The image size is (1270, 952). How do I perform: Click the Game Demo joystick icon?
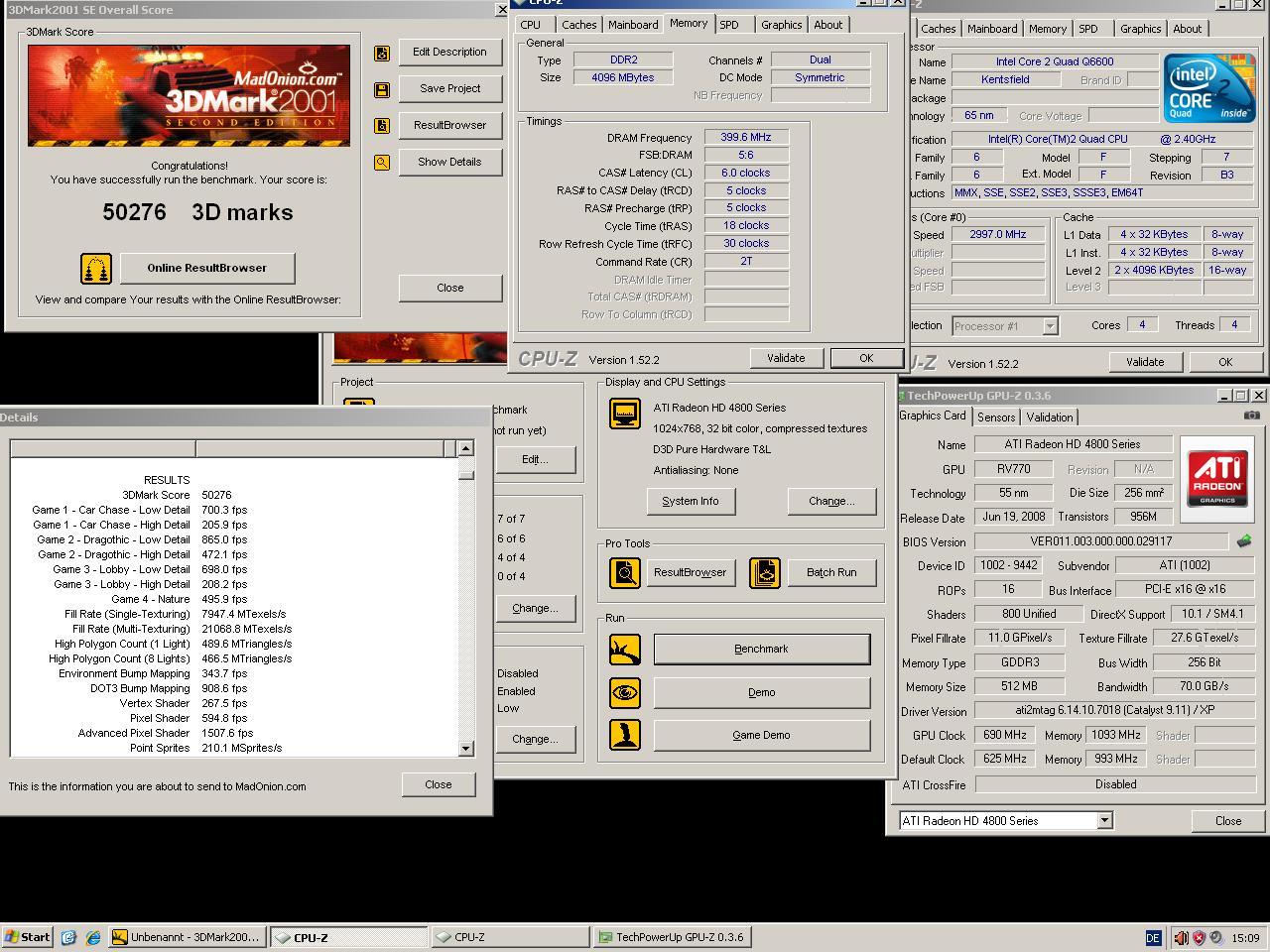click(625, 736)
